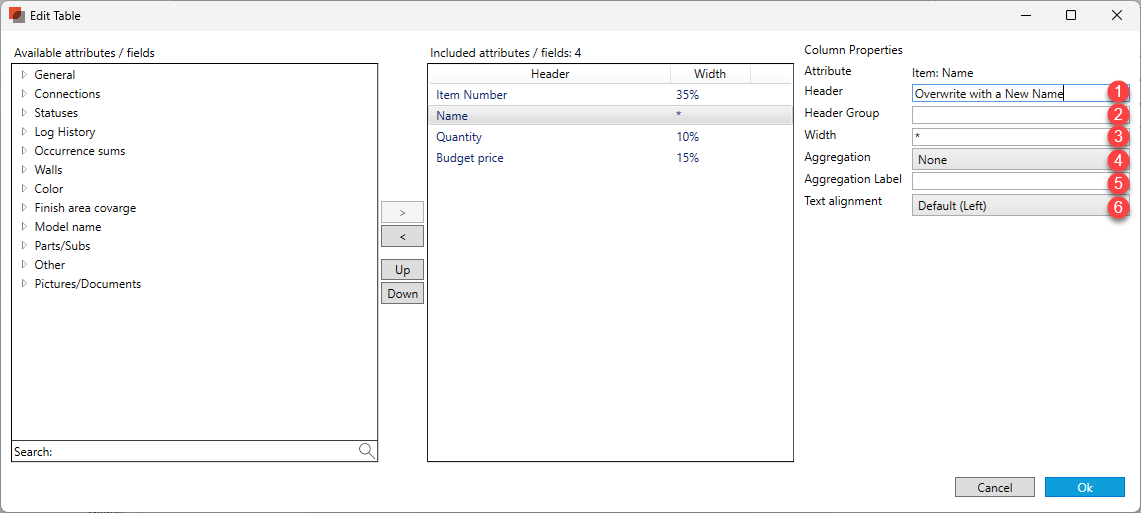
Task: Confirm with the Ok button
Action: click(x=1084, y=488)
